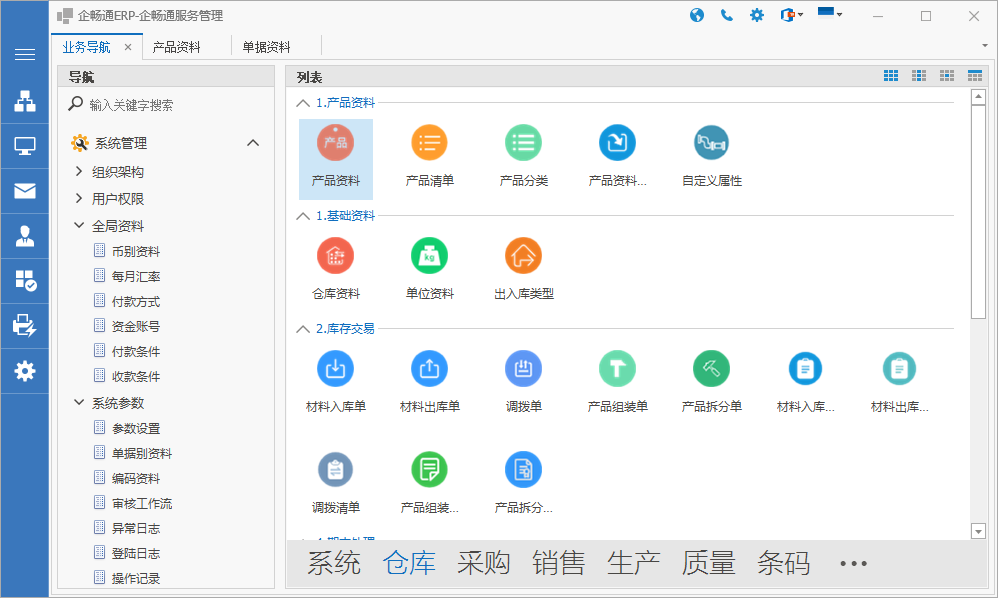
Task: Expand the 组织架构 tree node
Action: pyautogui.click(x=79, y=171)
